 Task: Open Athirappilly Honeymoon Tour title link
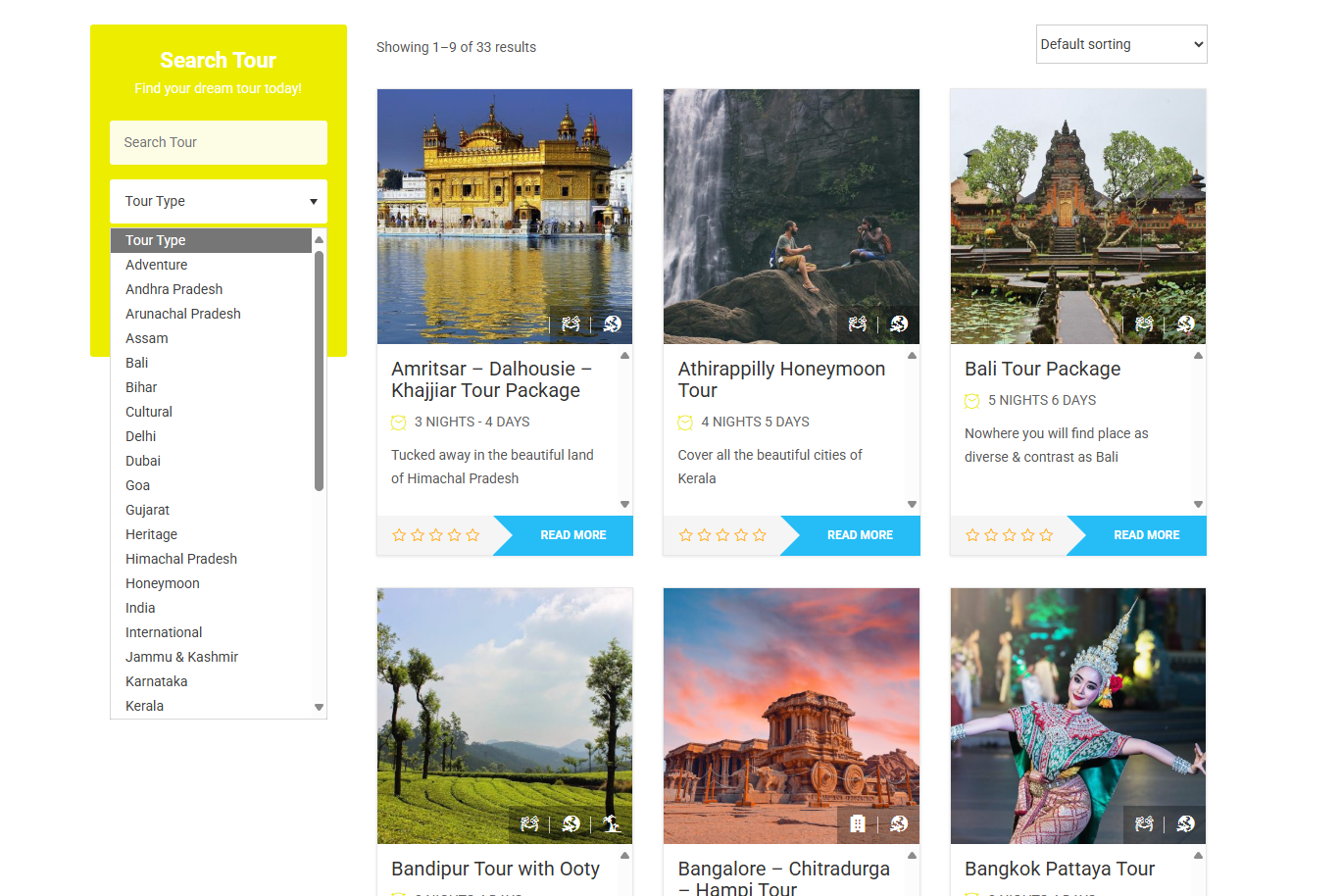[781, 379]
